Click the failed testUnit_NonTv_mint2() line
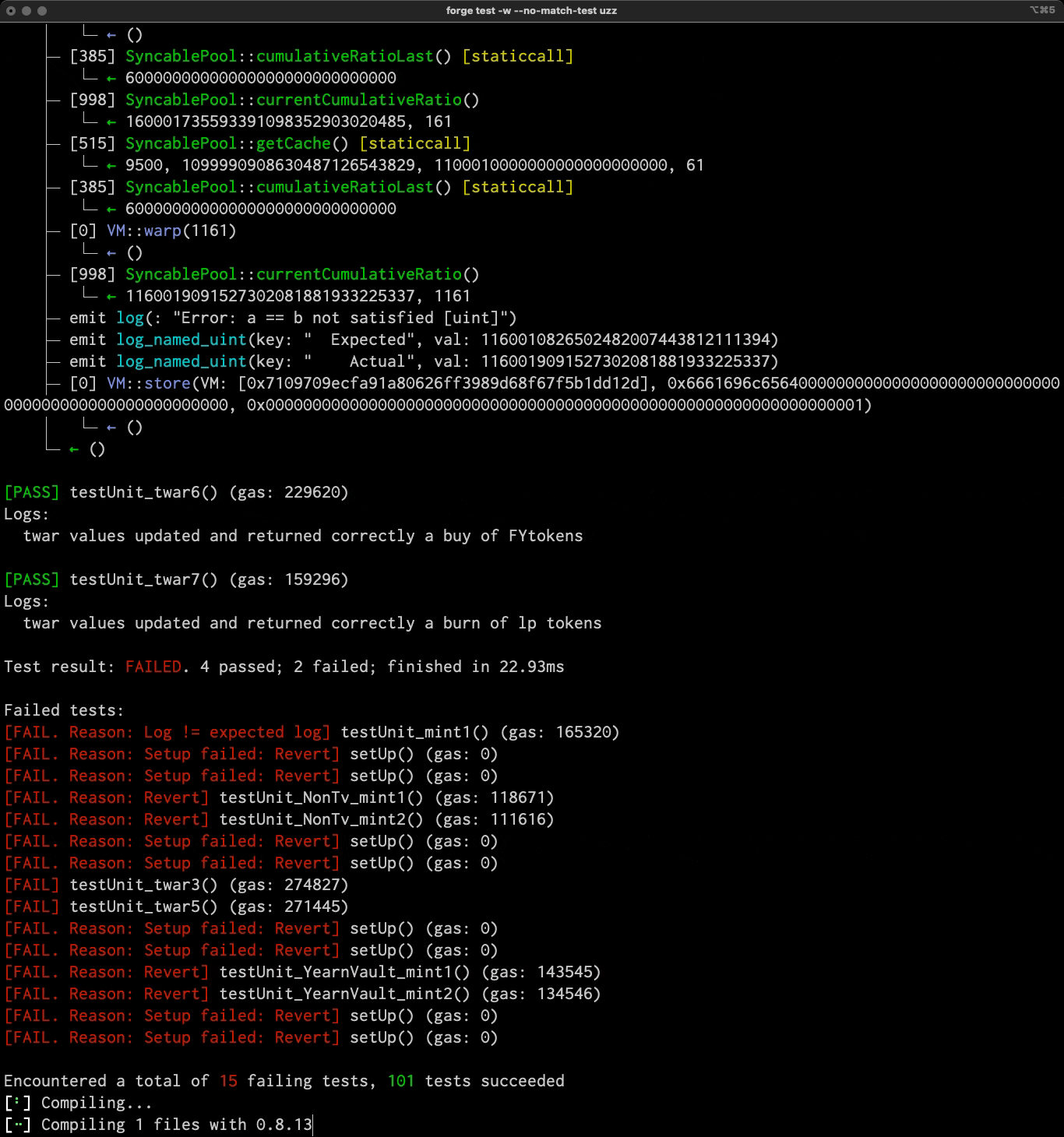Viewport: 1064px width, 1137px height. (279, 819)
